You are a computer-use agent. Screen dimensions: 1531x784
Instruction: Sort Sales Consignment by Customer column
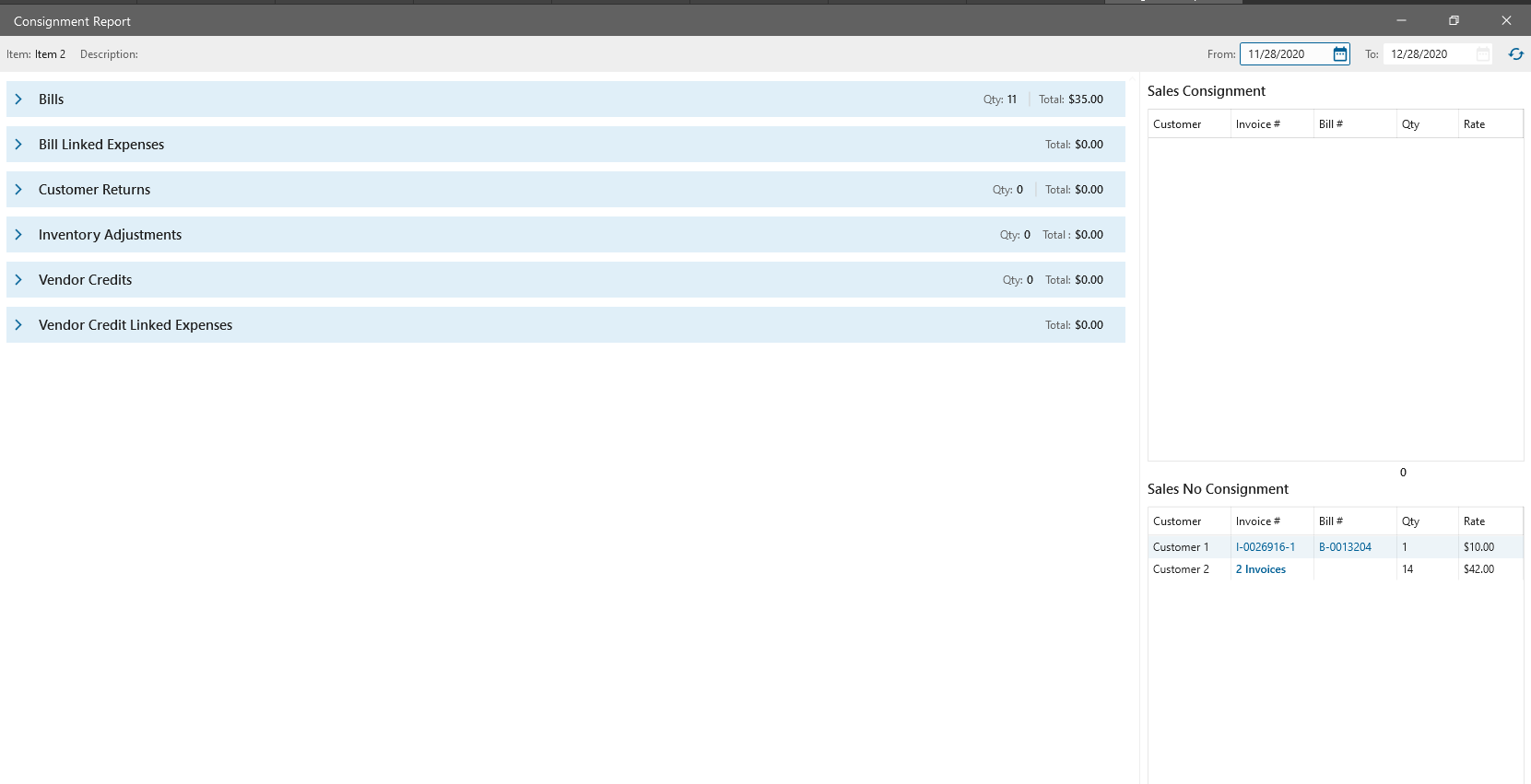click(x=1189, y=124)
